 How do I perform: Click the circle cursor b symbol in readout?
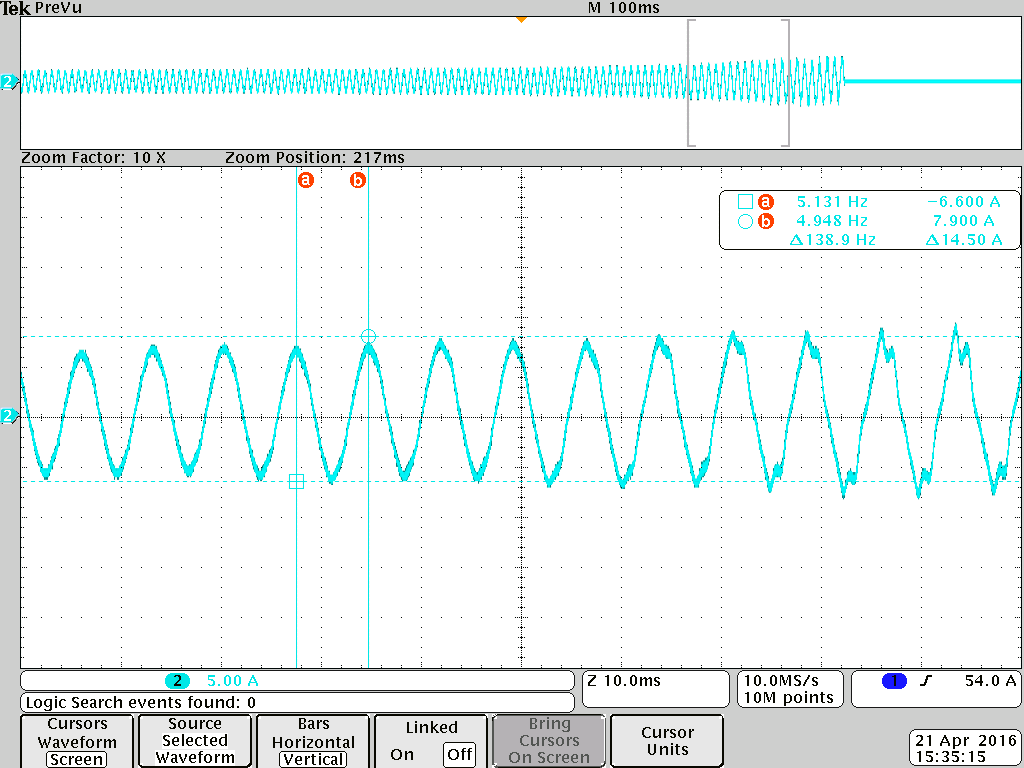click(x=745, y=221)
